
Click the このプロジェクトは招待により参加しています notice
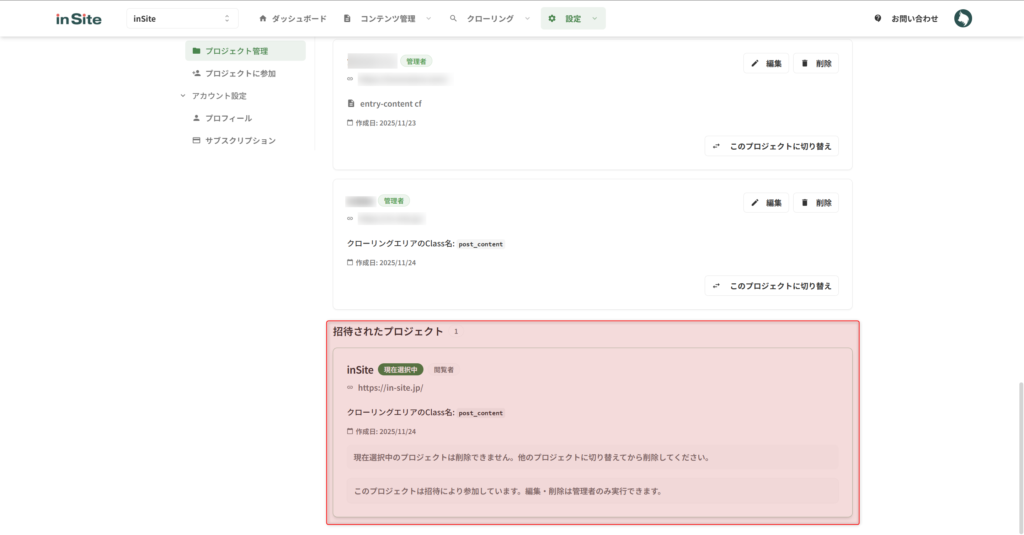coord(592,491)
